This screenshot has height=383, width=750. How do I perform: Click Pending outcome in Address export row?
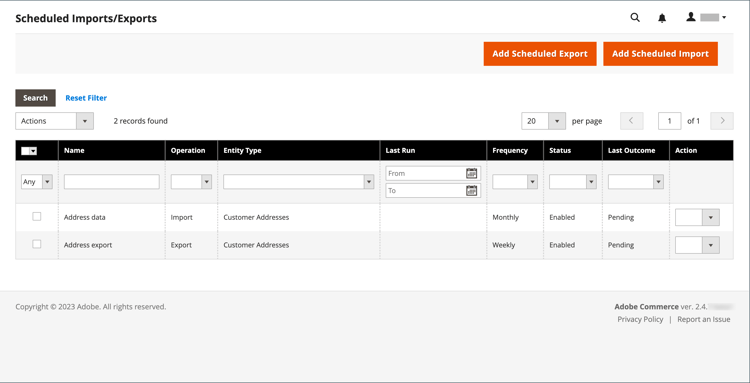621,245
